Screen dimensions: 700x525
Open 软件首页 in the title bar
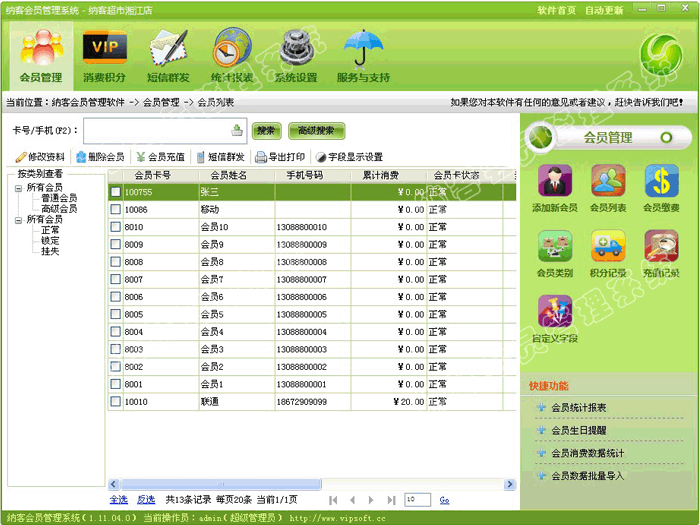(x=556, y=10)
